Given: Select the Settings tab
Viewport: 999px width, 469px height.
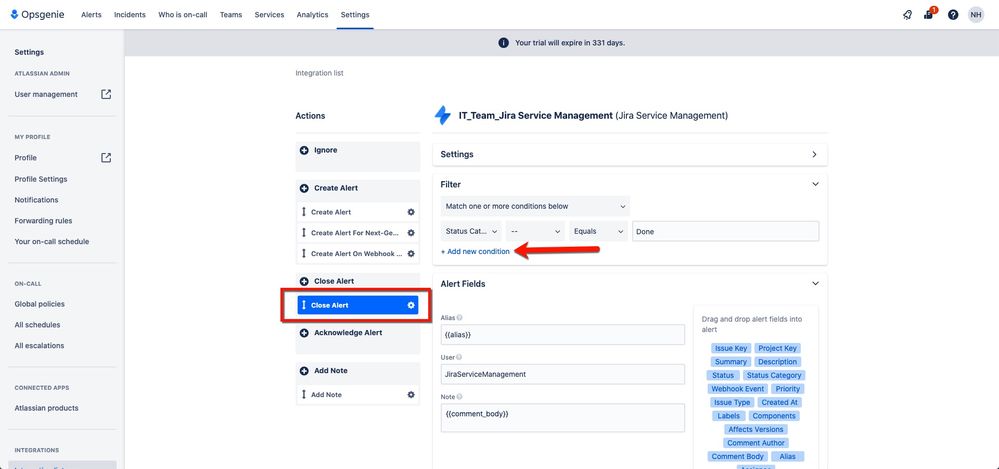Looking at the screenshot, I should 355,15.
